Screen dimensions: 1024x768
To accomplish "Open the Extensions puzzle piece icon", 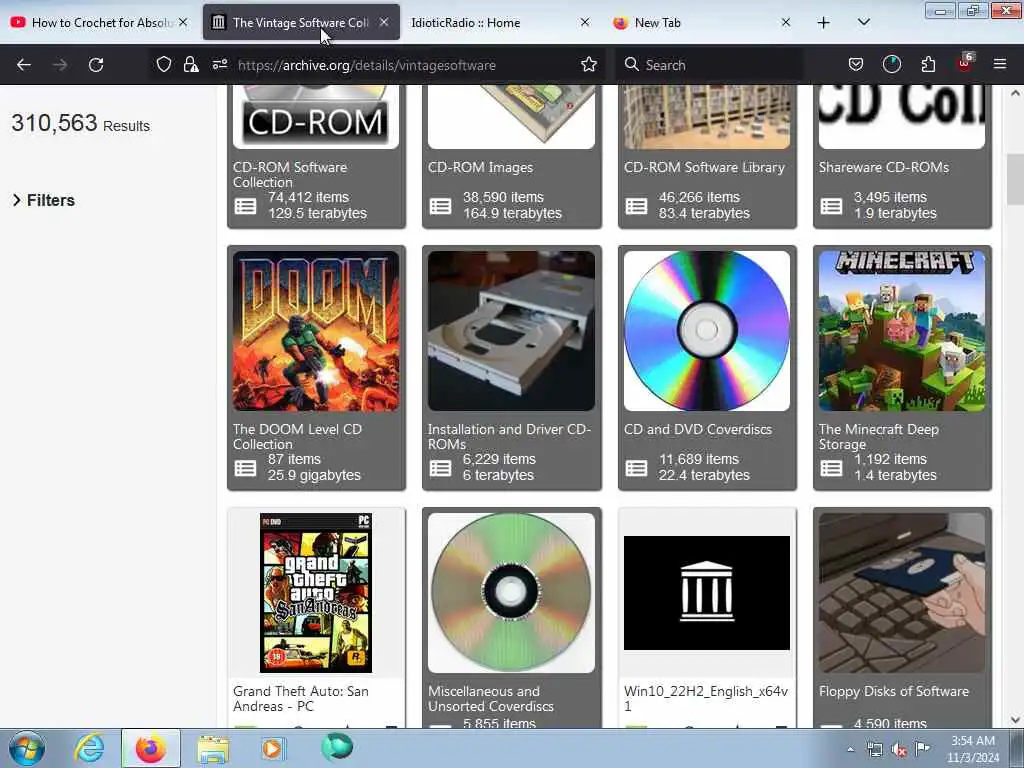I will coord(928,64).
